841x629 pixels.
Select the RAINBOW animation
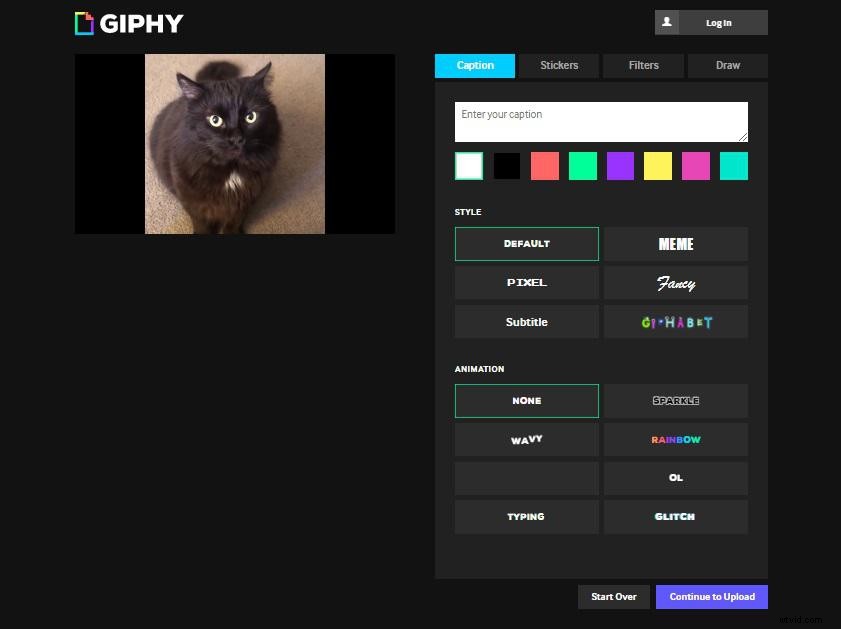point(676,439)
